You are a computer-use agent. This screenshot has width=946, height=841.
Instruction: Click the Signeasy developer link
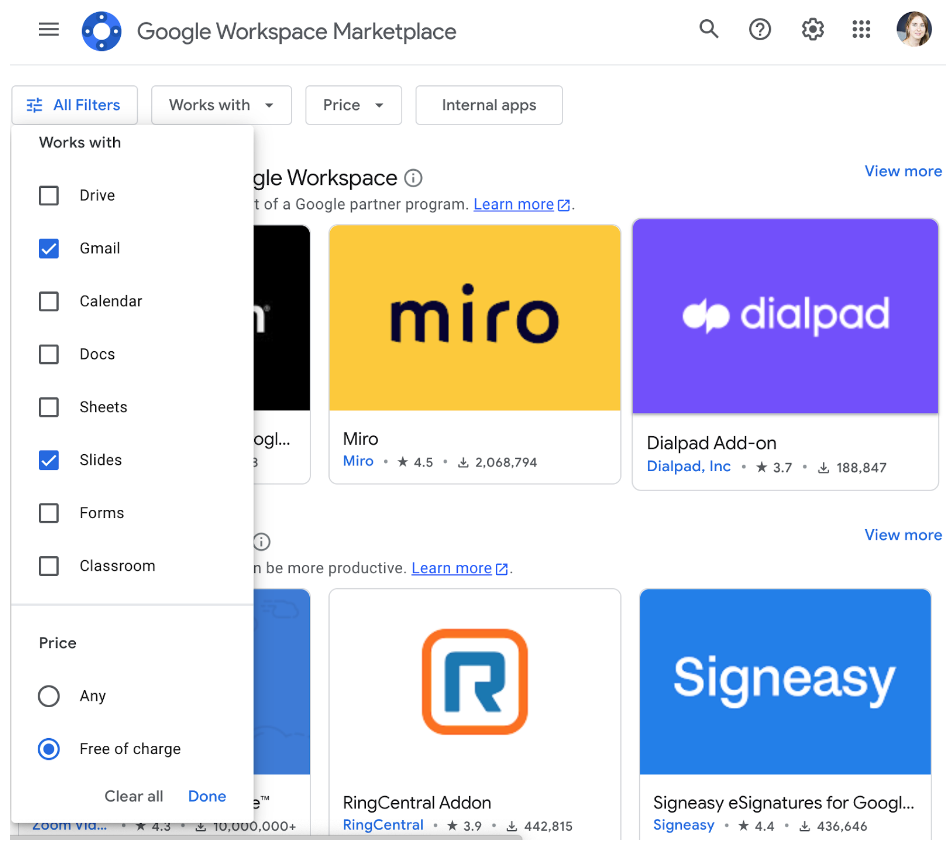[x=684, y=825]
